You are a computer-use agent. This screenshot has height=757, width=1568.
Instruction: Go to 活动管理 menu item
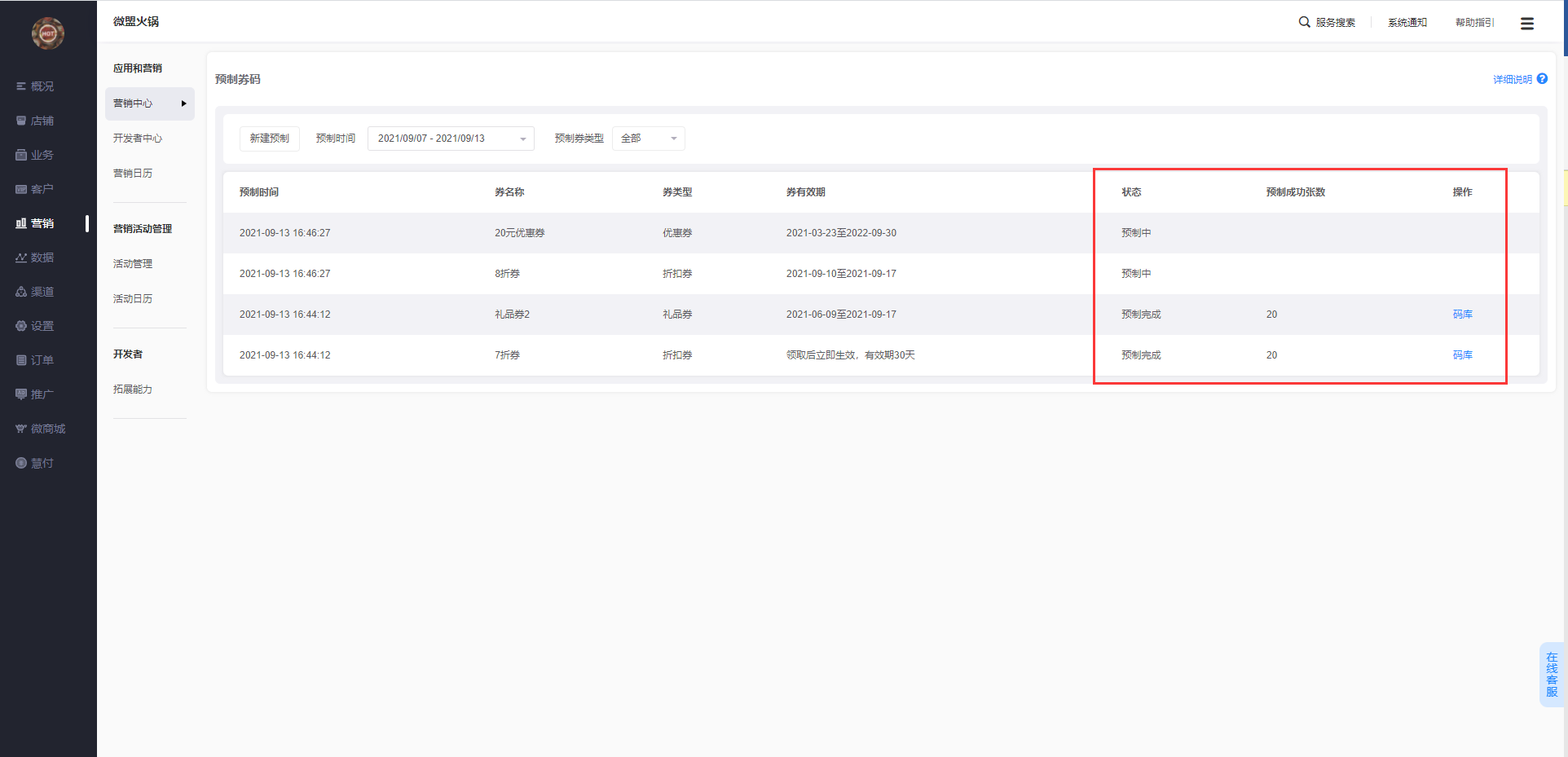(133, 264)
